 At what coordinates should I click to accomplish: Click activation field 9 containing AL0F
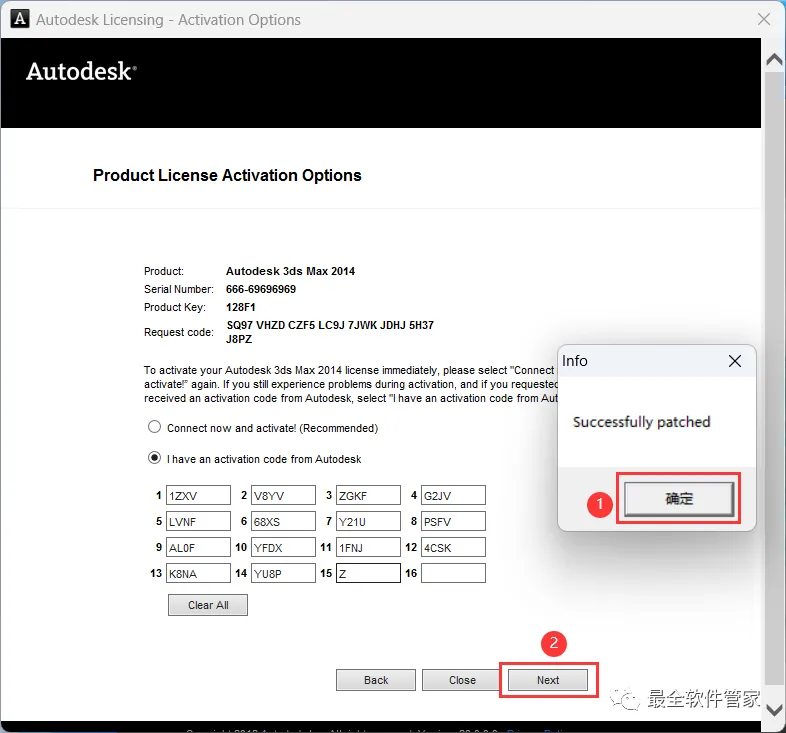199,547
